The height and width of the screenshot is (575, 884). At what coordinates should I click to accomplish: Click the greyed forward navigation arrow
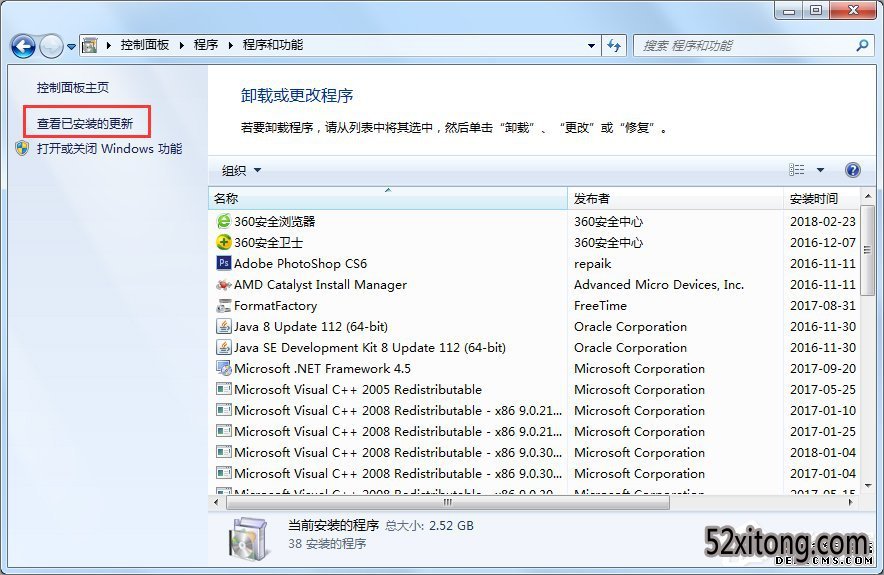click(51, 46)
